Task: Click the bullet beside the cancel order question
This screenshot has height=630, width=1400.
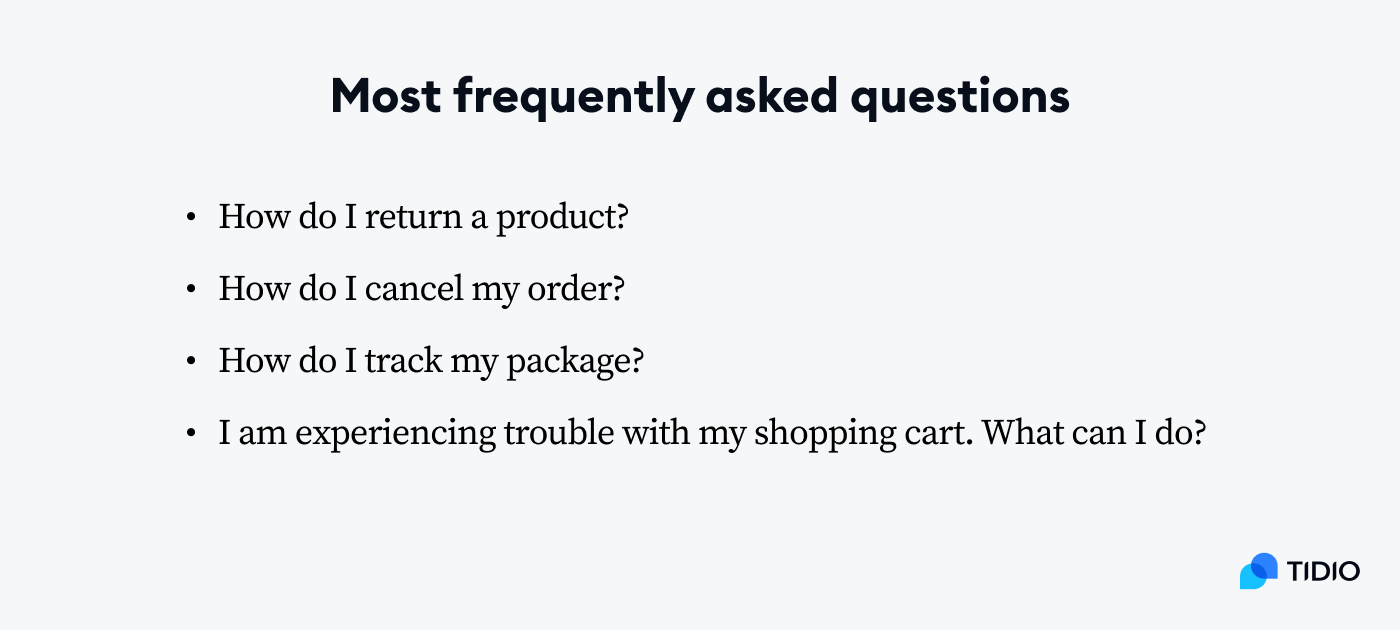Action: click(190, 289)
